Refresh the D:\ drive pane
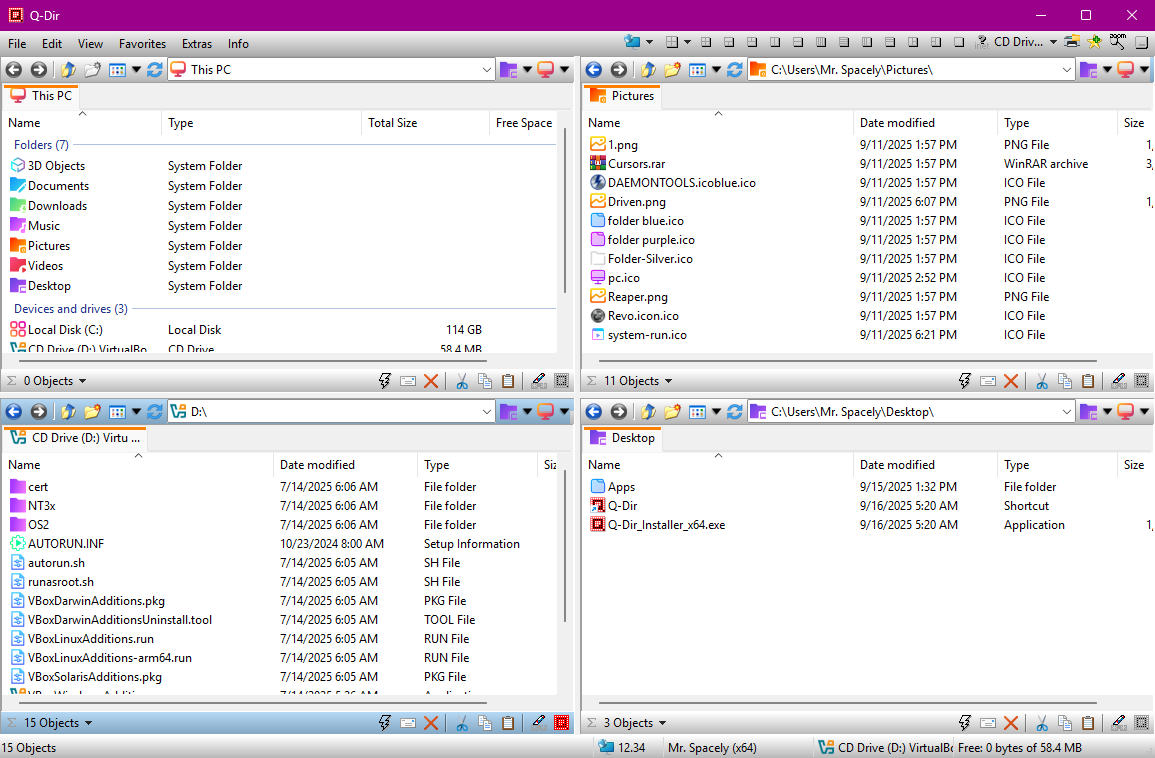Viewport: 1155px width, 758px height. coord(155,412)
